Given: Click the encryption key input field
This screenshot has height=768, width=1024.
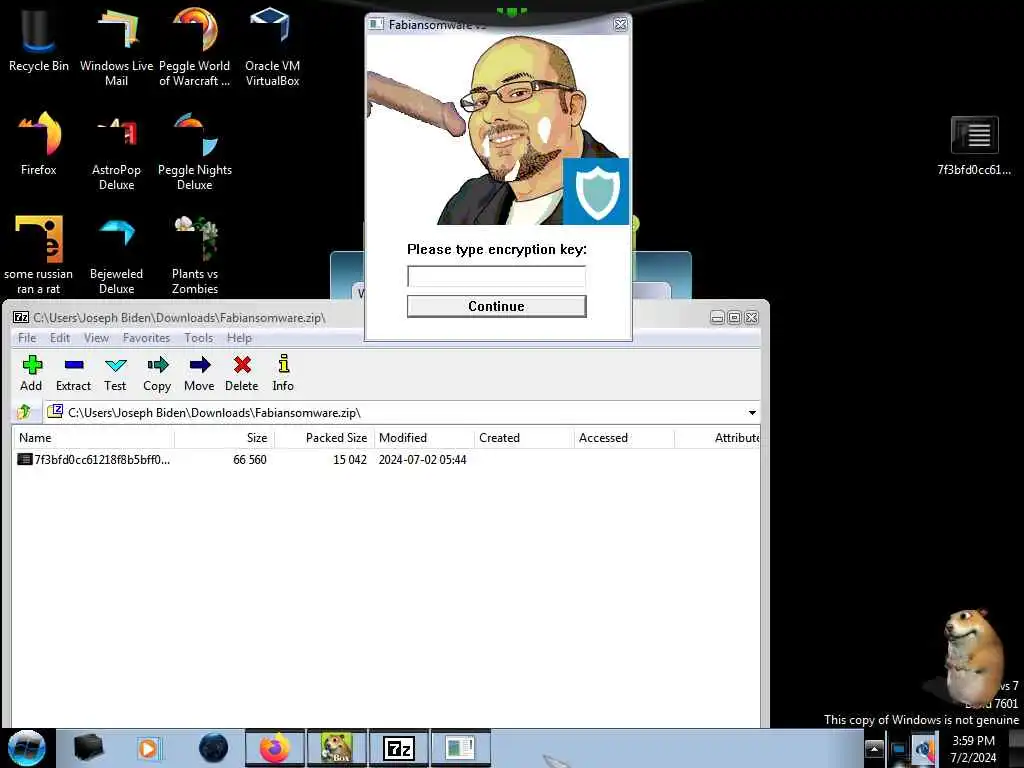Looking at the screenshot, I should click(496, 276).
